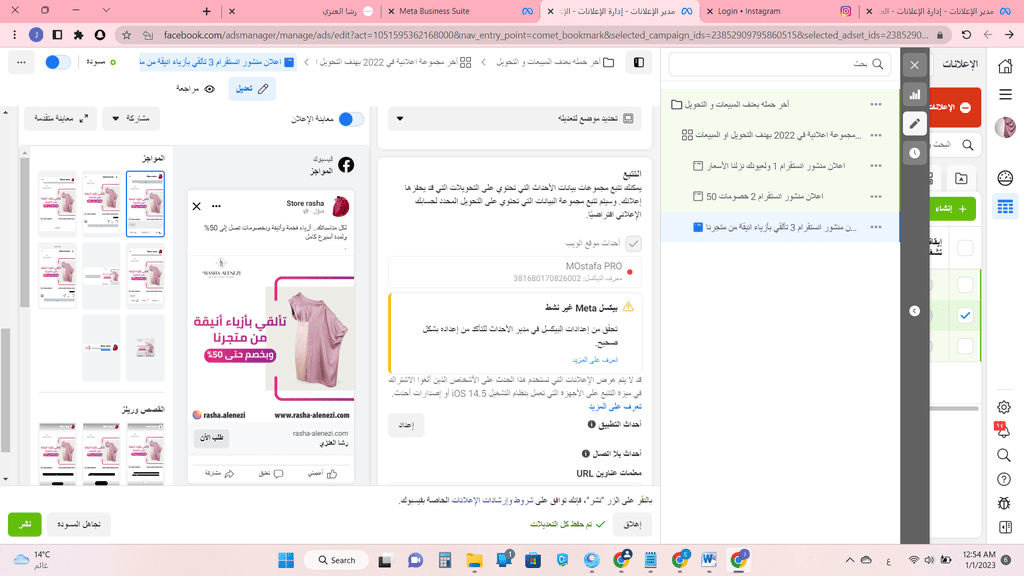
Task: Open the help question mark icon
Action: [1004, 479]
